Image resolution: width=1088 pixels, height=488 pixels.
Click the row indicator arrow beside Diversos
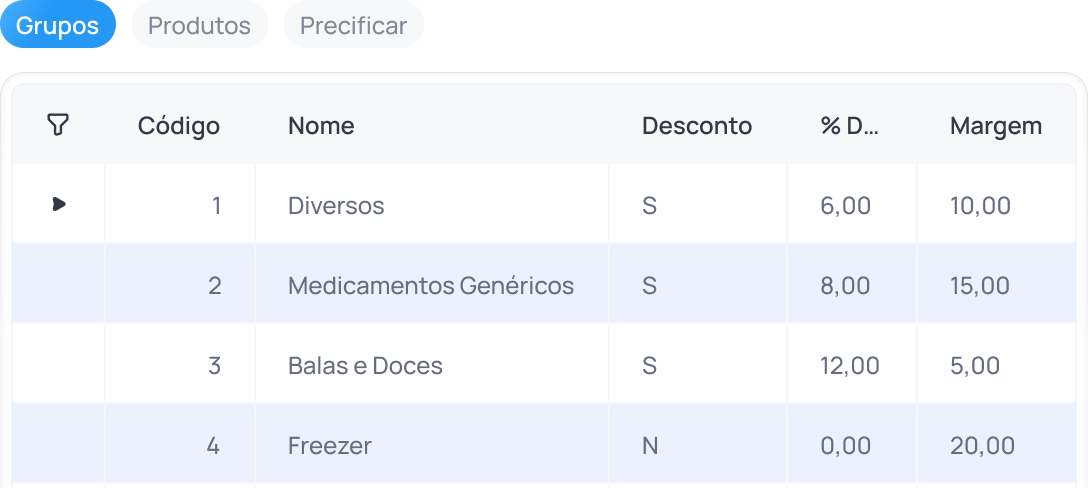point(59,204)
